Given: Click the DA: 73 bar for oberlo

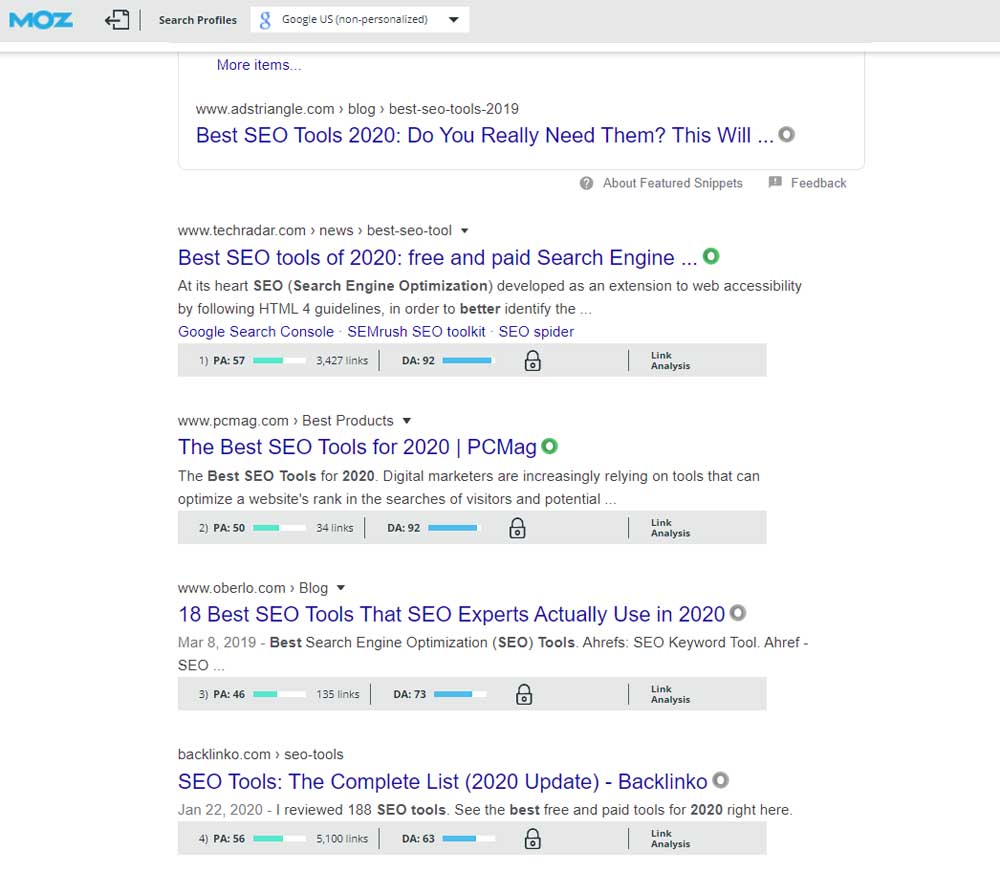Looking at the screenshot, I should [459, 694].
